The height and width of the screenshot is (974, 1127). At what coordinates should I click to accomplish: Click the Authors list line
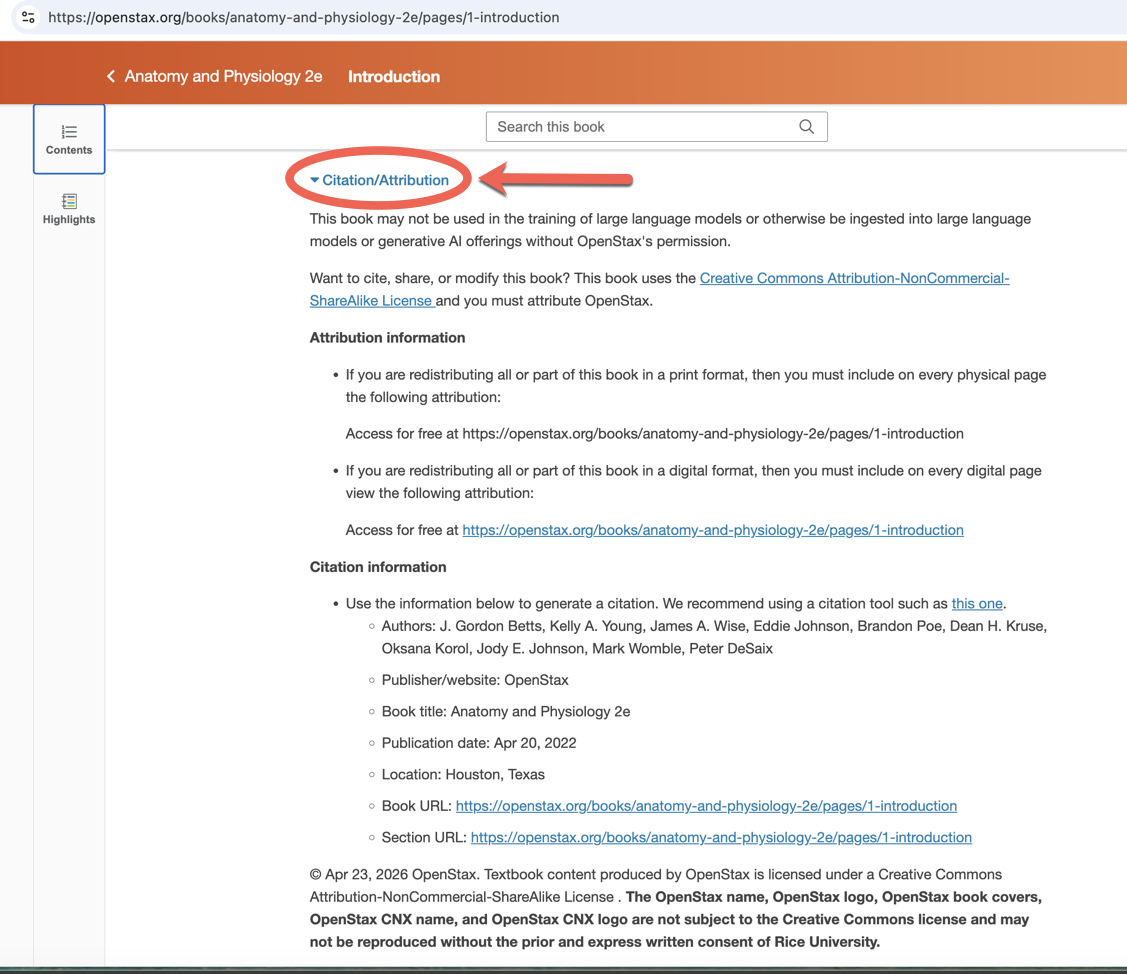coord(714,638)
